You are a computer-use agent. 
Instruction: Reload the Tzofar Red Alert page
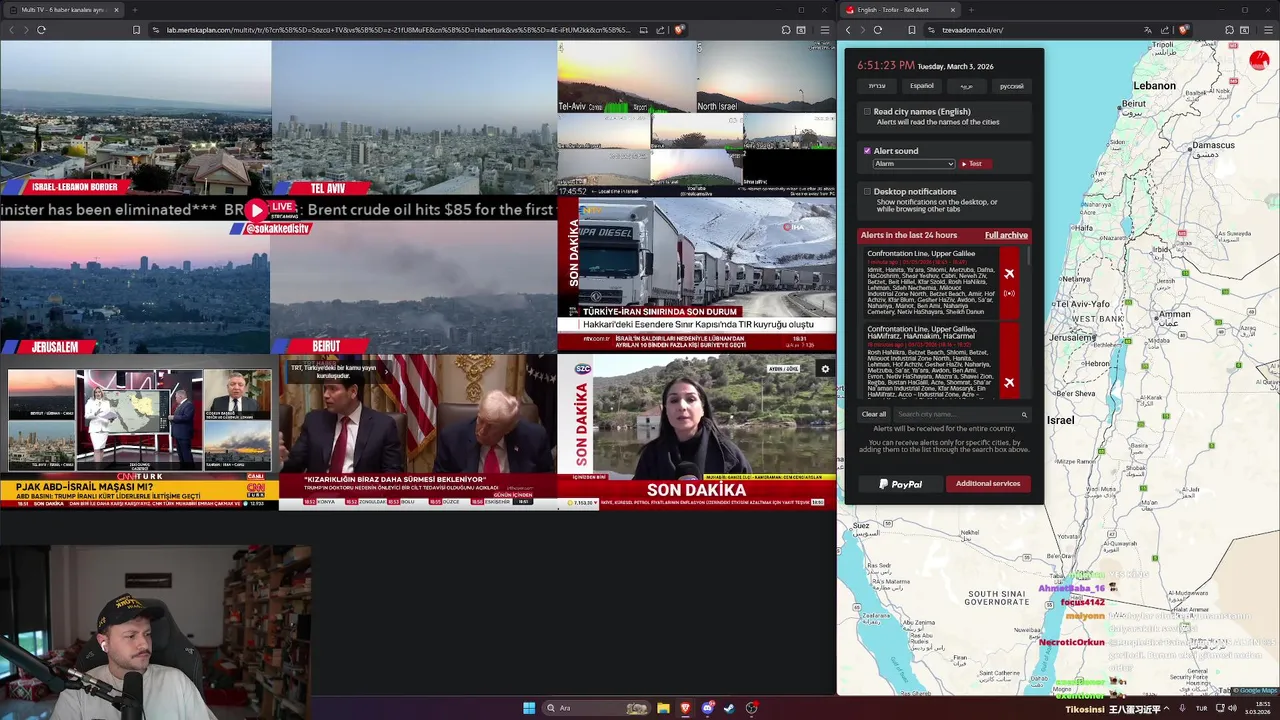tap(879, 30)
